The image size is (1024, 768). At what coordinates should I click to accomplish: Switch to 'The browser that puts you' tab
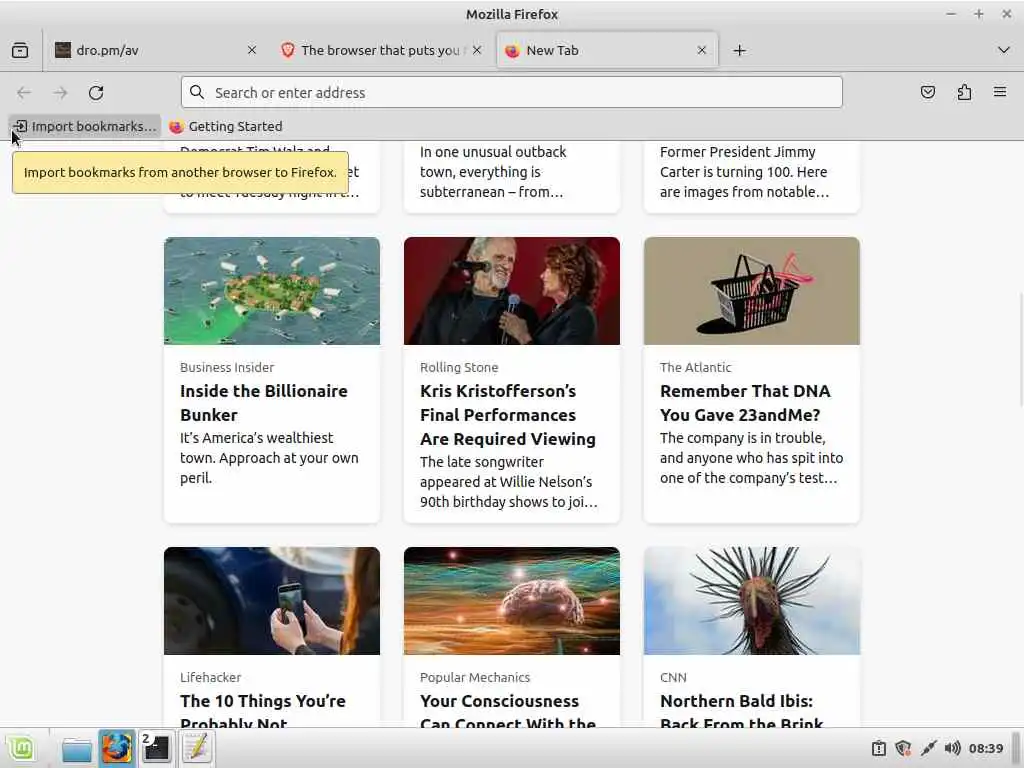380,50
